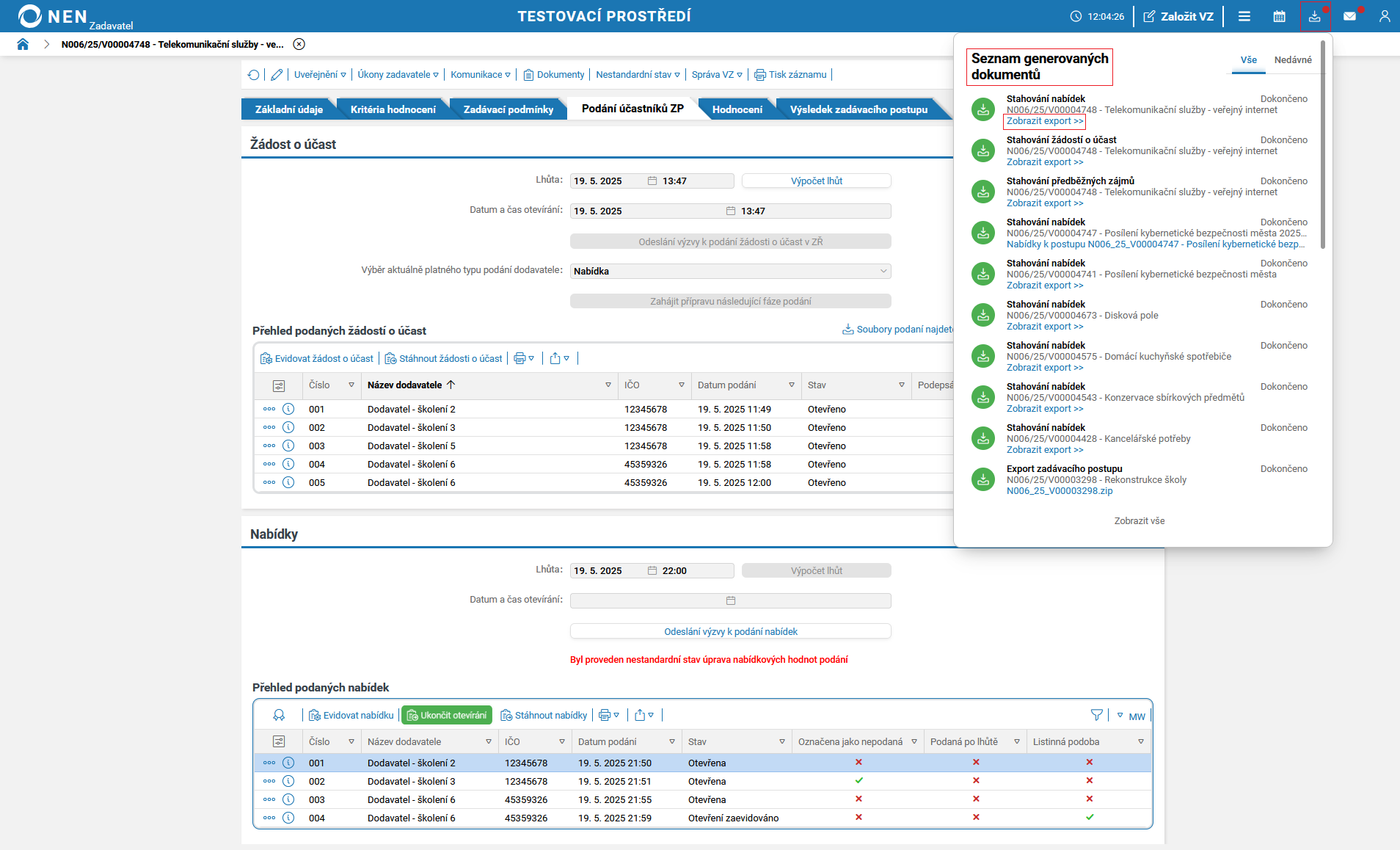Click Zobrazit vše link in documents panel
1400x850 pixels.
coord(1139,520)
